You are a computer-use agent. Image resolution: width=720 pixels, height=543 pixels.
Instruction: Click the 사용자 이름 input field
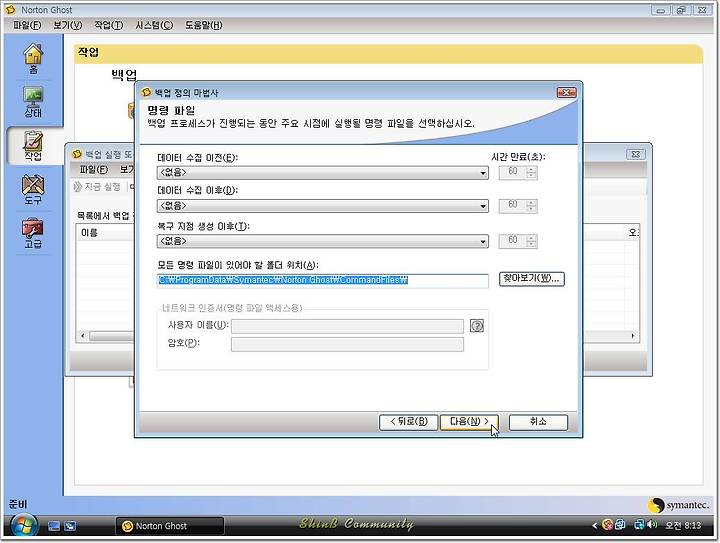[x=347, y=326]
